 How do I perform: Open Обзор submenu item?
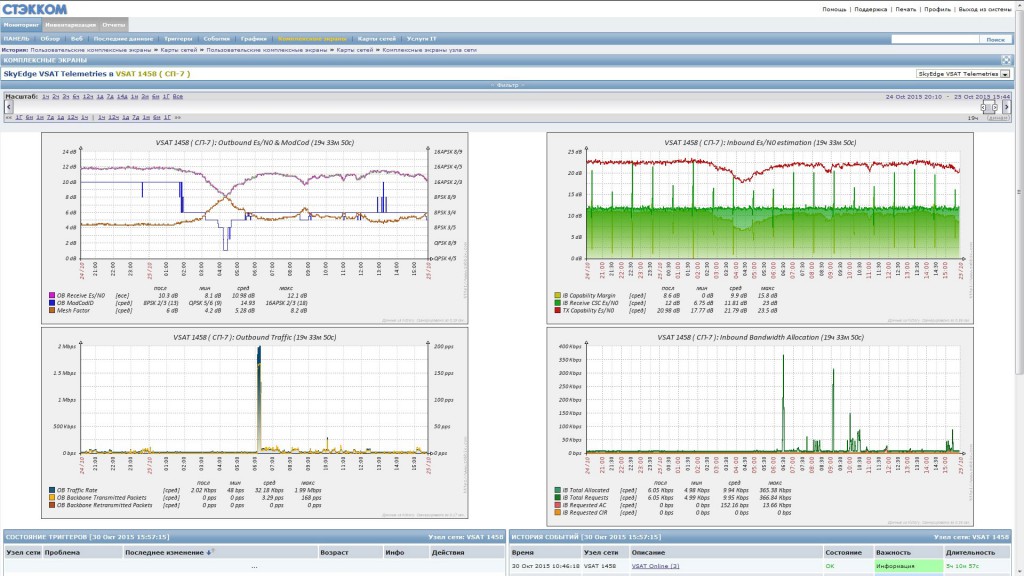[x=50, y=39]
